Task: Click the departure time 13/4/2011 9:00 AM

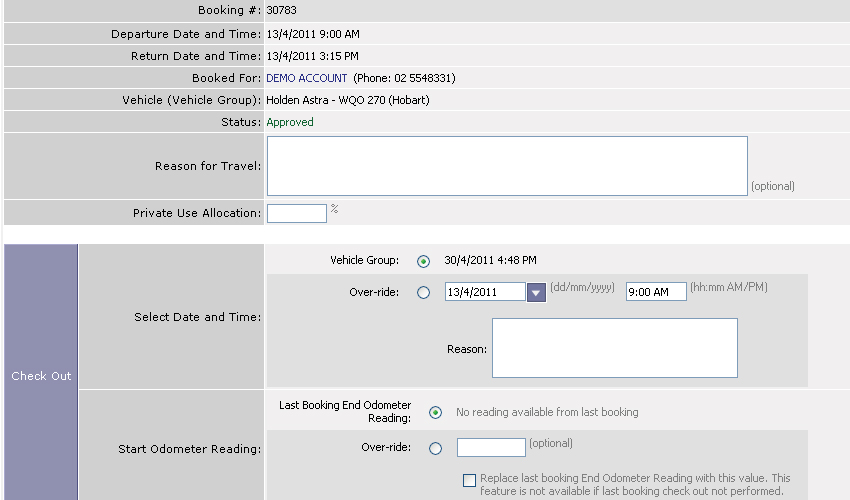Action: pos(313,34)
